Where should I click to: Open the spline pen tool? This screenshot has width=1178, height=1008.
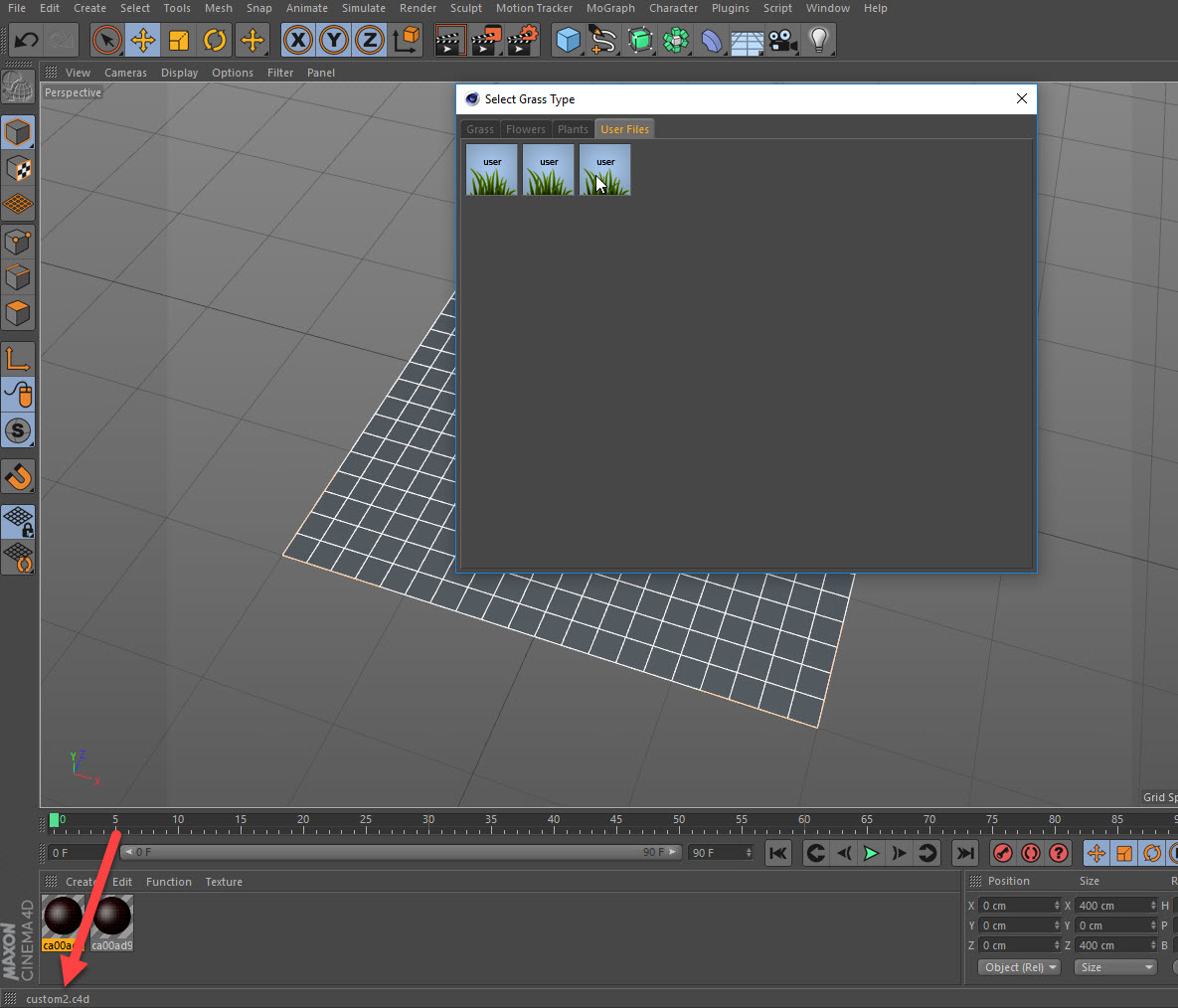pos(603,40)
